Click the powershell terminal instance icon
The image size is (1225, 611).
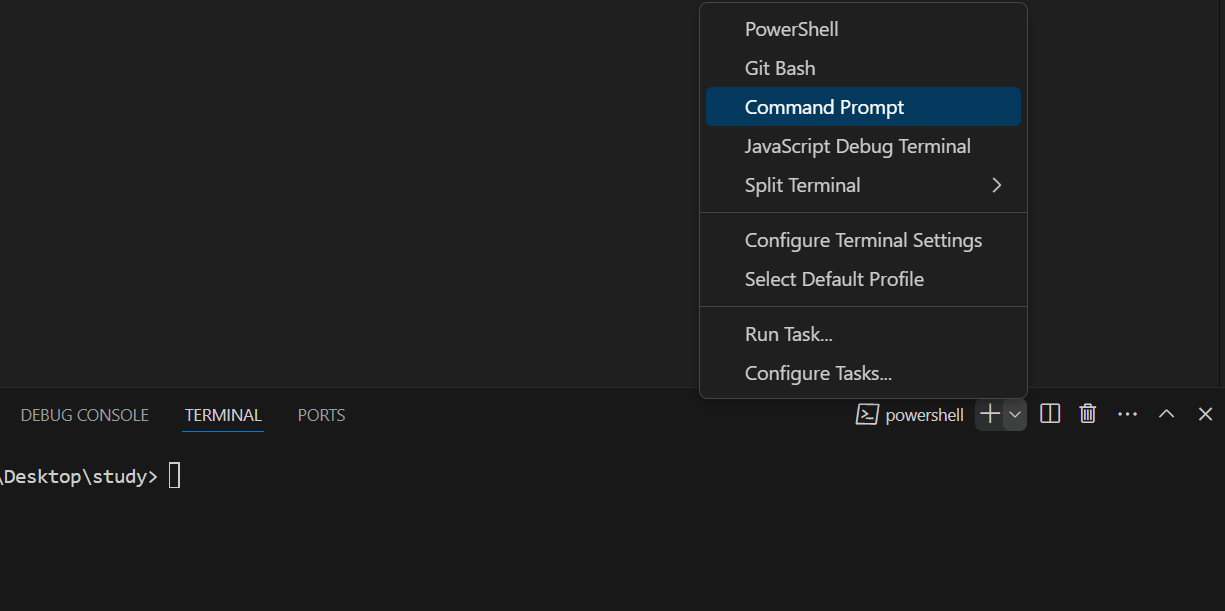pos(867,415)
